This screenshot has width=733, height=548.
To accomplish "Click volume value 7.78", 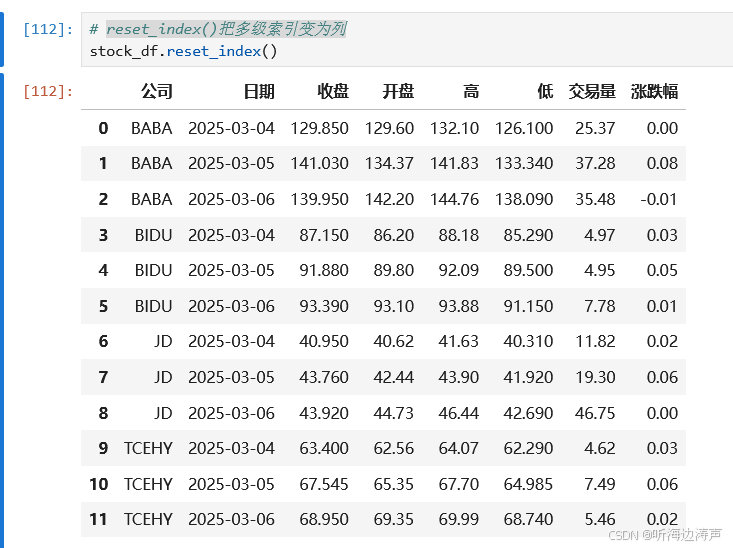I will tap(600, 306).
